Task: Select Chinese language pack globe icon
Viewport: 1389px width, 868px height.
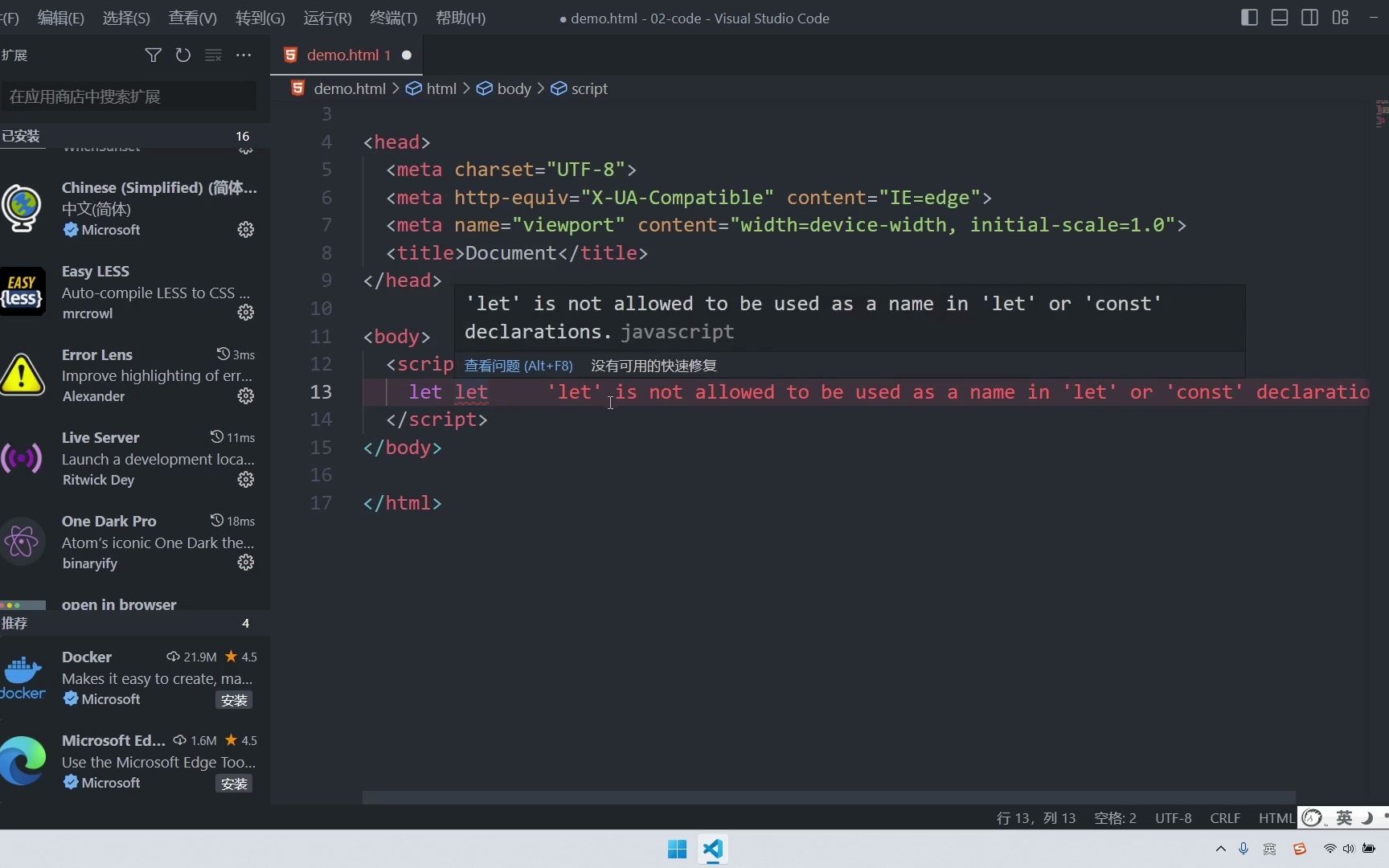Action: (x=23, y=208)
